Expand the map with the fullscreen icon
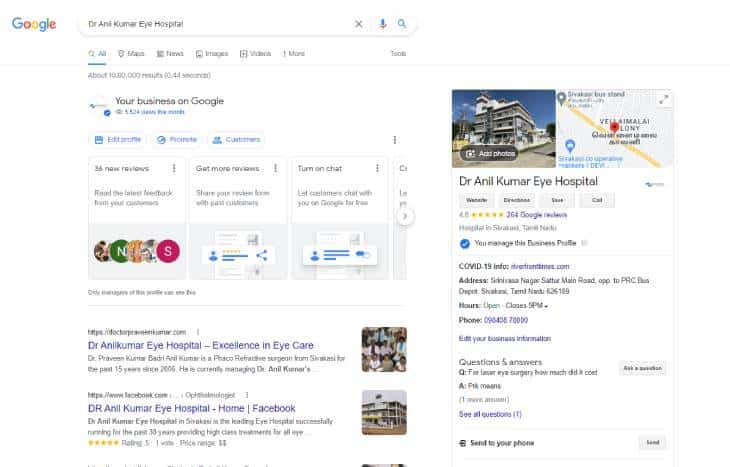The width and height of the screenshot is (730, 467). pyautogui.click(x=663, y=99)
